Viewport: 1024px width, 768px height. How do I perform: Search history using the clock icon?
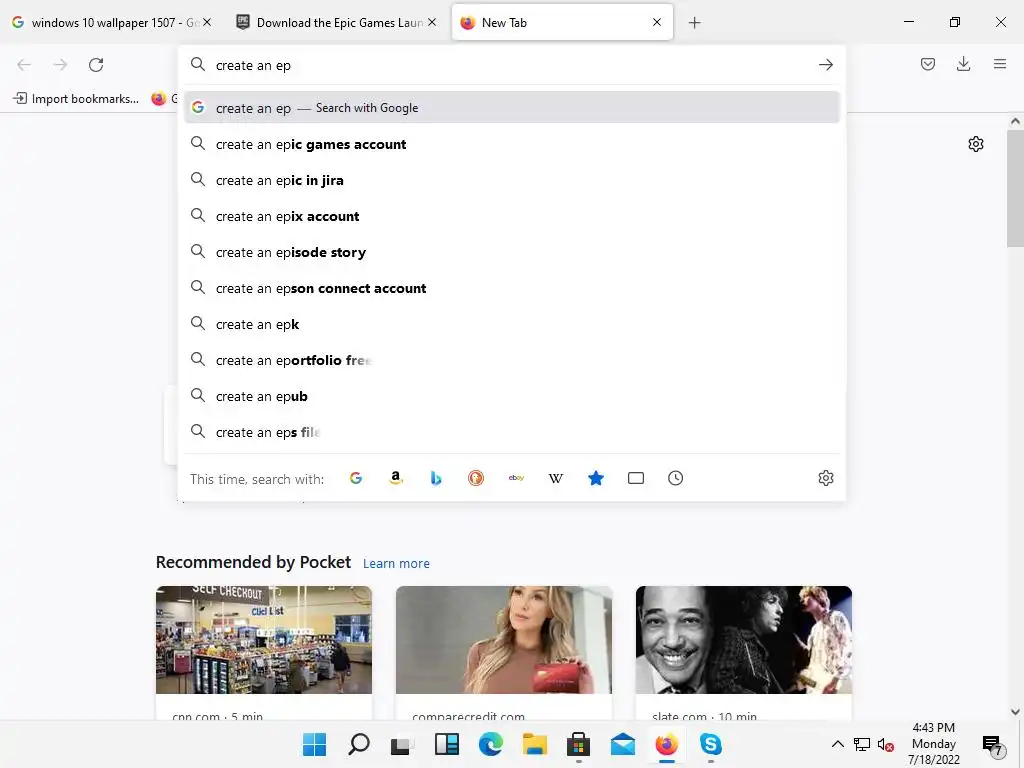coord(675,478)
